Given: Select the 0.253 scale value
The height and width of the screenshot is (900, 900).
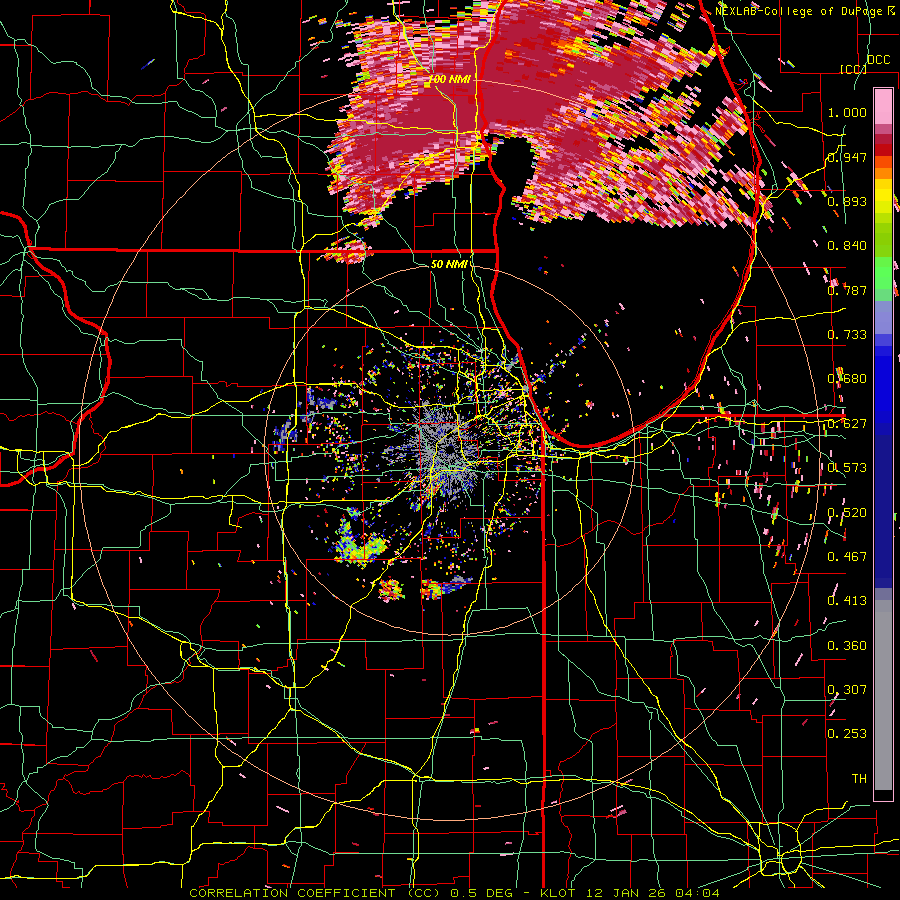Looking at the screenshot, I should pyautogui.click(x=847, y=734).
